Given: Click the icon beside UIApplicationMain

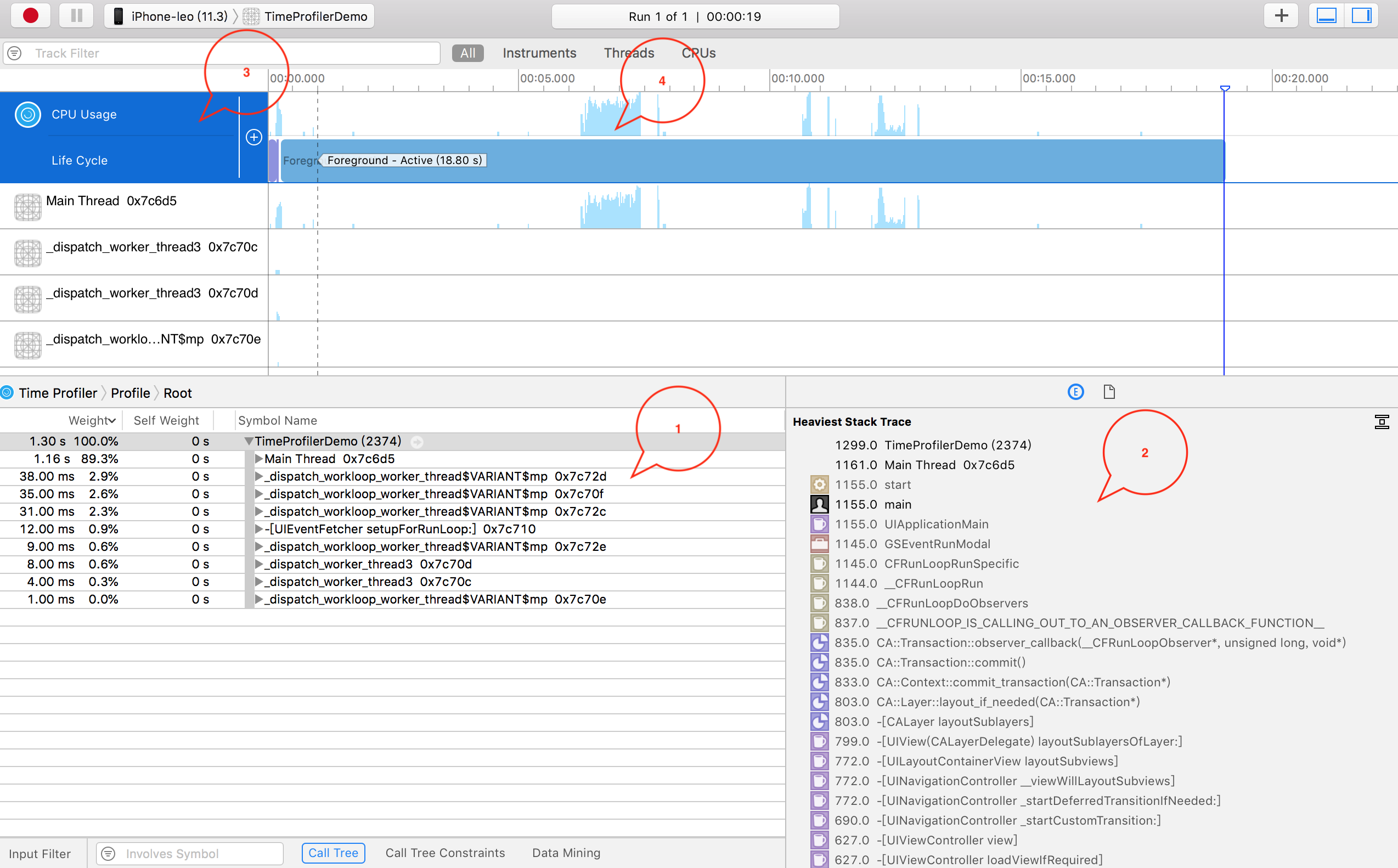Looking at the screenshot, I should point(820,524).
